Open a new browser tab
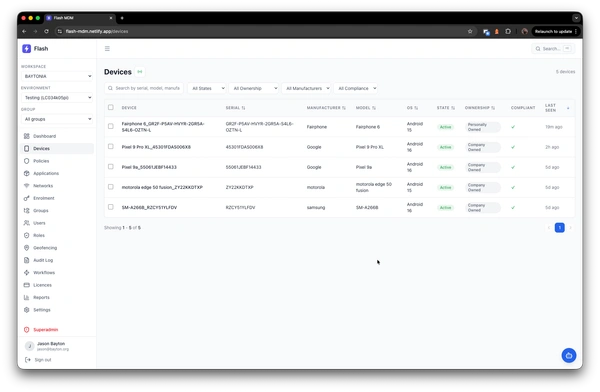The width and height of the screenshot is (600, 392). pos(122,18)
